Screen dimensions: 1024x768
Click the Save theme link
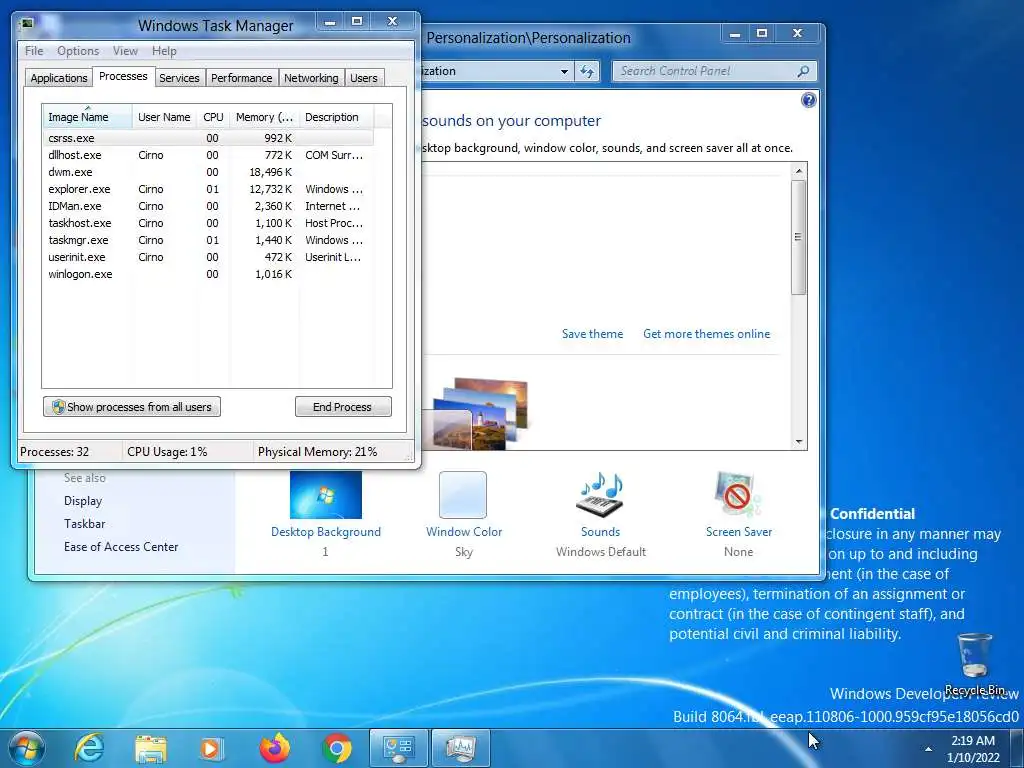coord(592,334)
